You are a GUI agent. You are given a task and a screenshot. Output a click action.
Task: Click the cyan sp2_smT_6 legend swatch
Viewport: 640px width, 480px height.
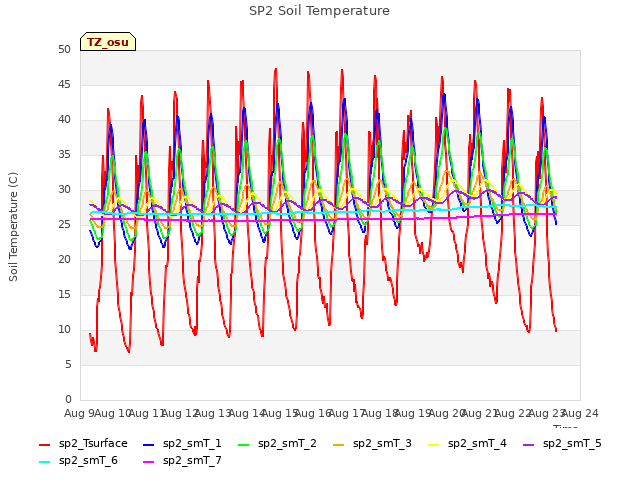44,462
